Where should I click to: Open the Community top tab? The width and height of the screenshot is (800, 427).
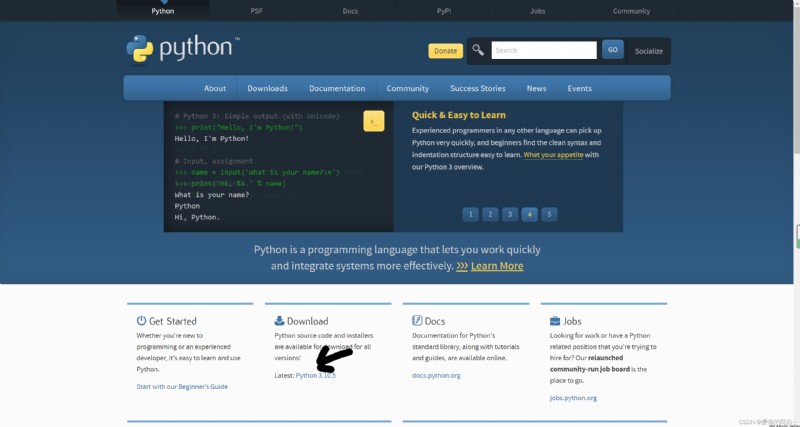(631, 11)
